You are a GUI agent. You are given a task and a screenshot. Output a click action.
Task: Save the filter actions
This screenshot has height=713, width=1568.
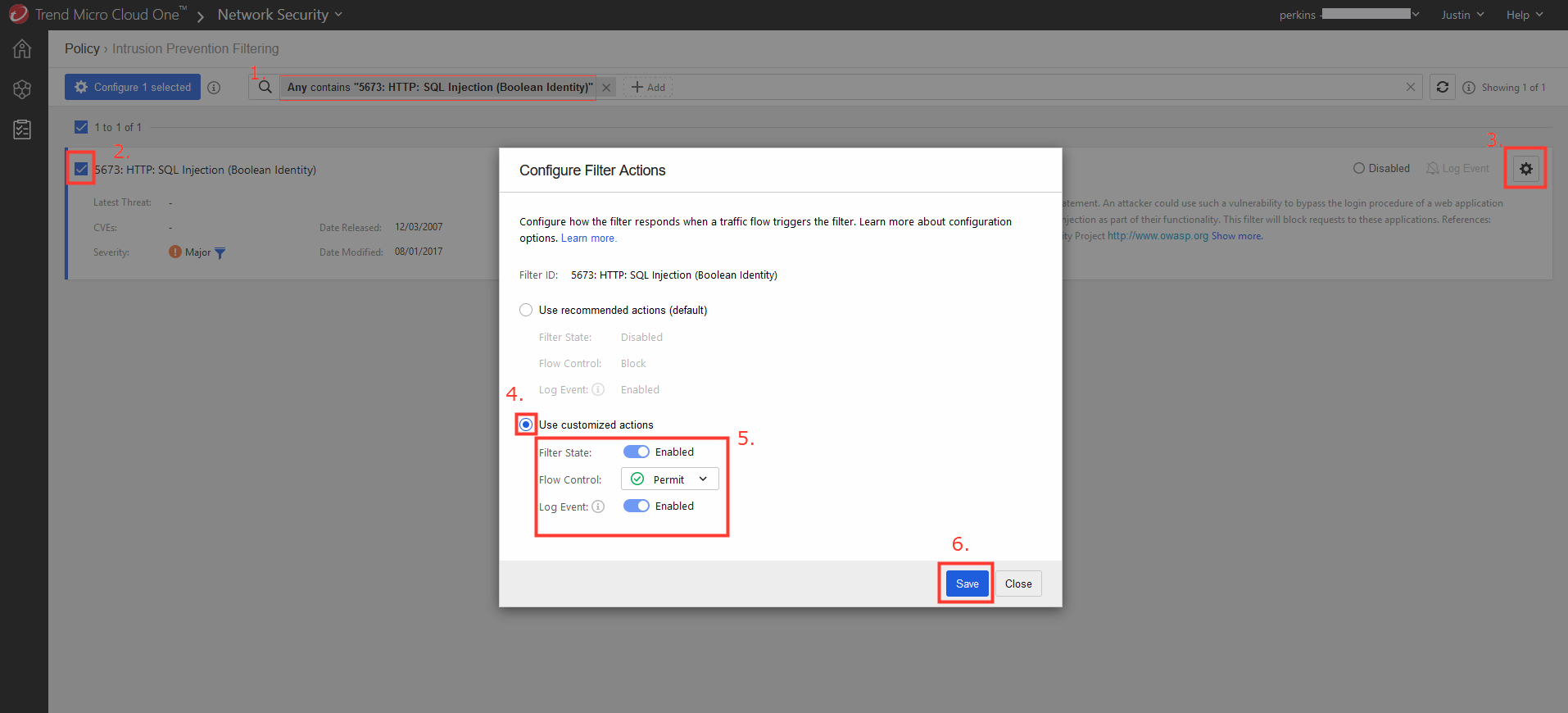coord(968,584)
